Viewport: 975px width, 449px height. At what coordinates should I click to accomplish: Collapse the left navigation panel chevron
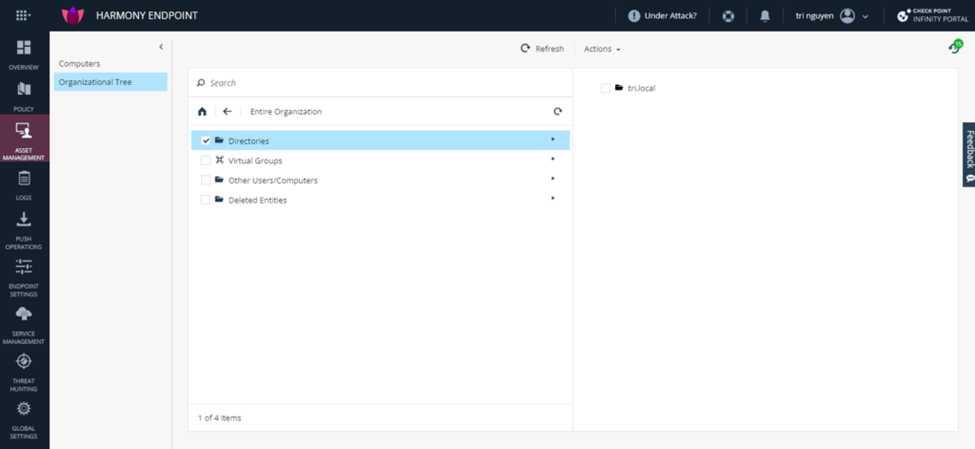[161, 47]
